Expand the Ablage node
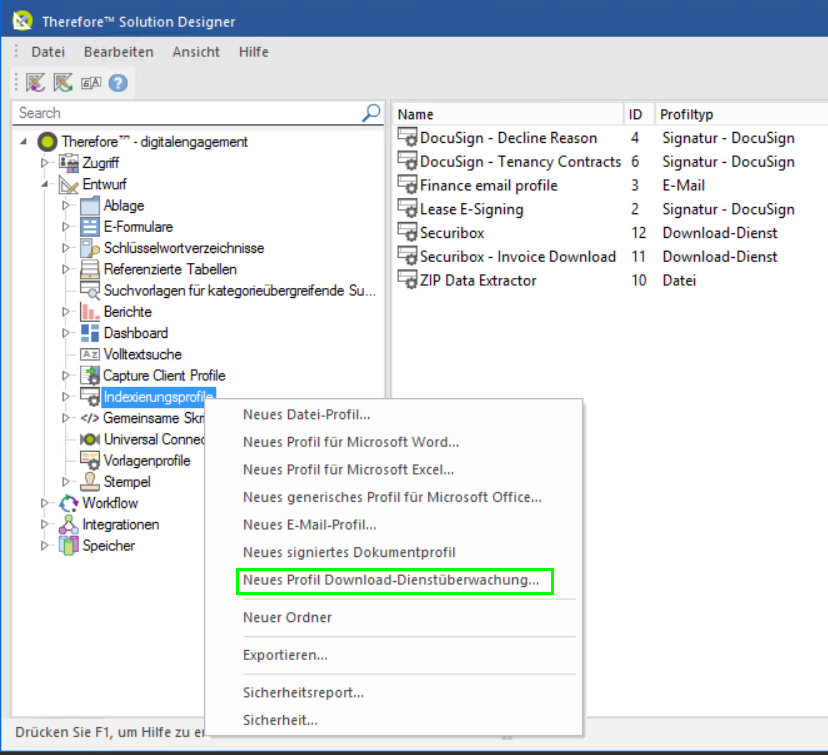Screen dimensions: 828x755 pos(66,205)
